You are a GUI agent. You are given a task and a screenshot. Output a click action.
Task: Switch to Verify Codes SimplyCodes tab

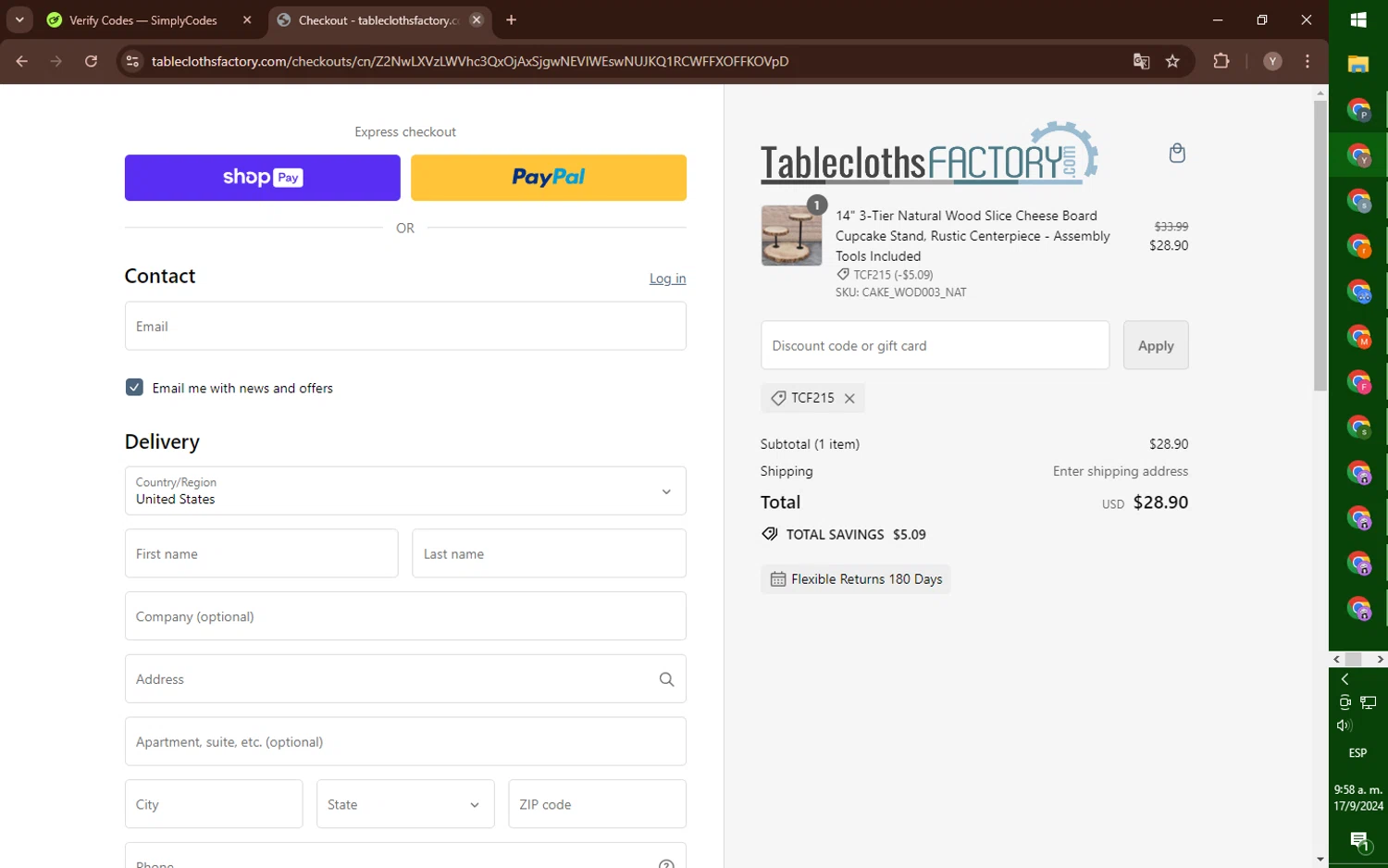point(150,19)
